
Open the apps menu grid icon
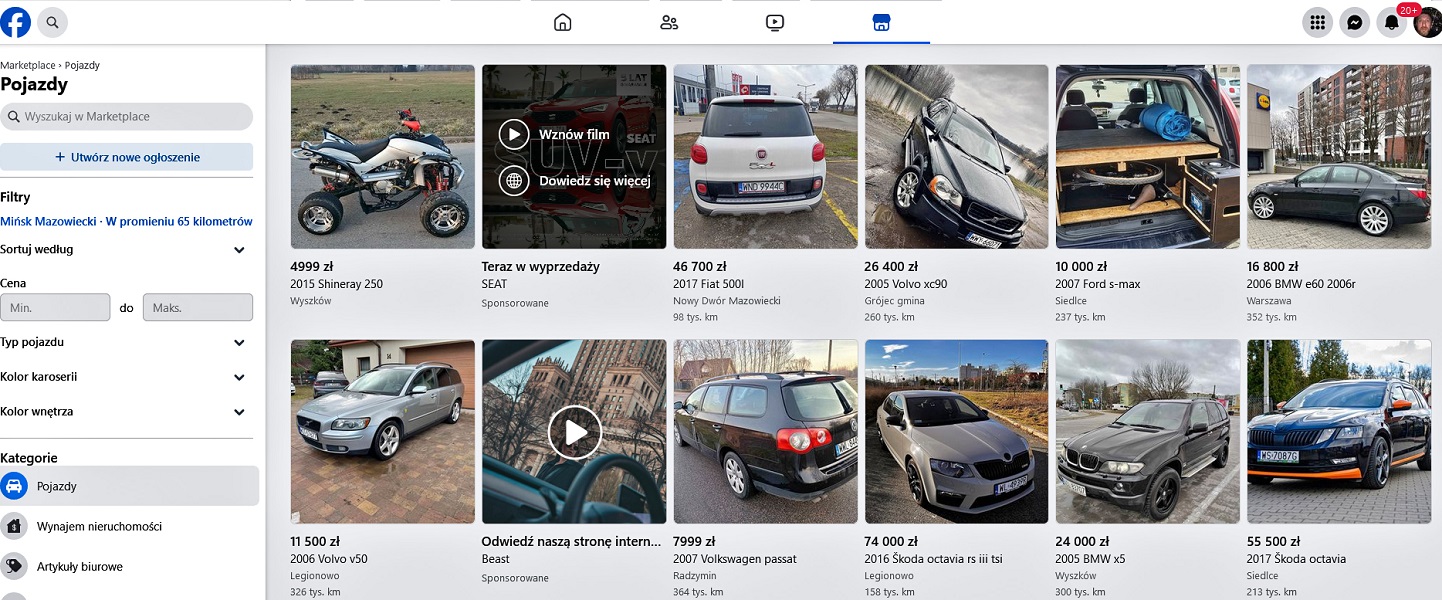pos(1317,22)
